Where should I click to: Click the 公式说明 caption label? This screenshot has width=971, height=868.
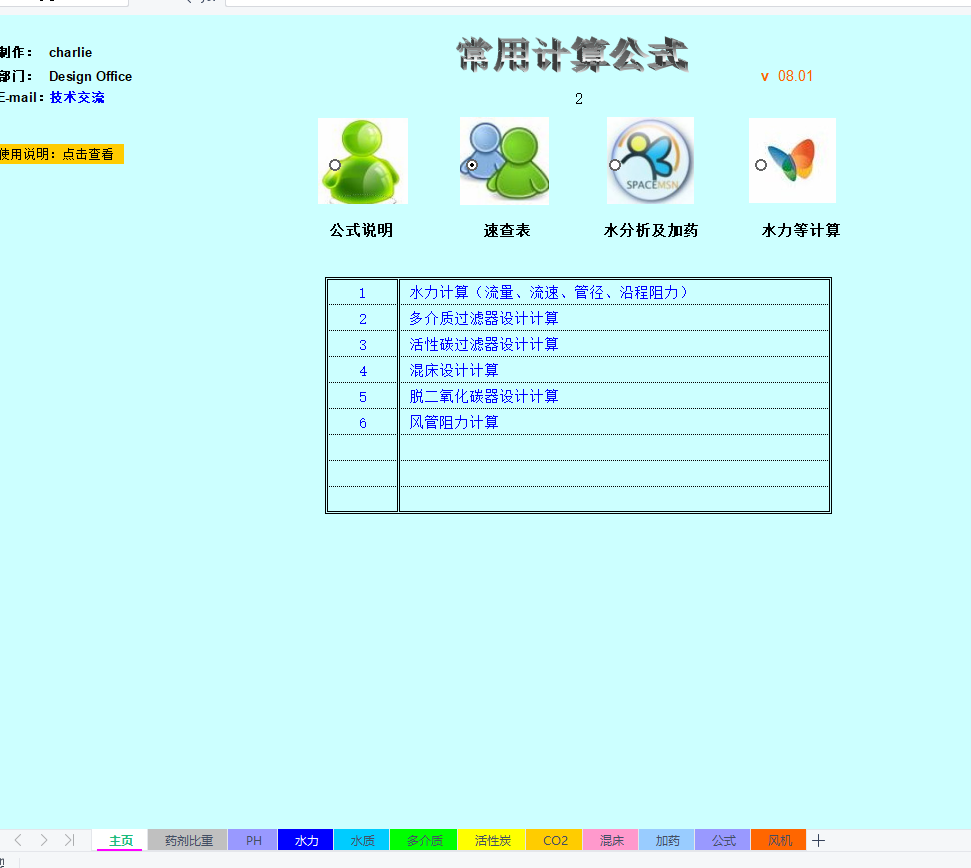tap(362, 230)
